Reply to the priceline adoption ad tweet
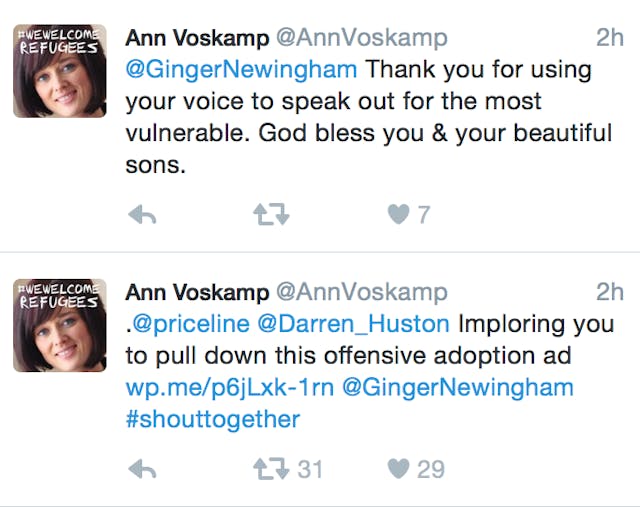 tap(142, 468)
